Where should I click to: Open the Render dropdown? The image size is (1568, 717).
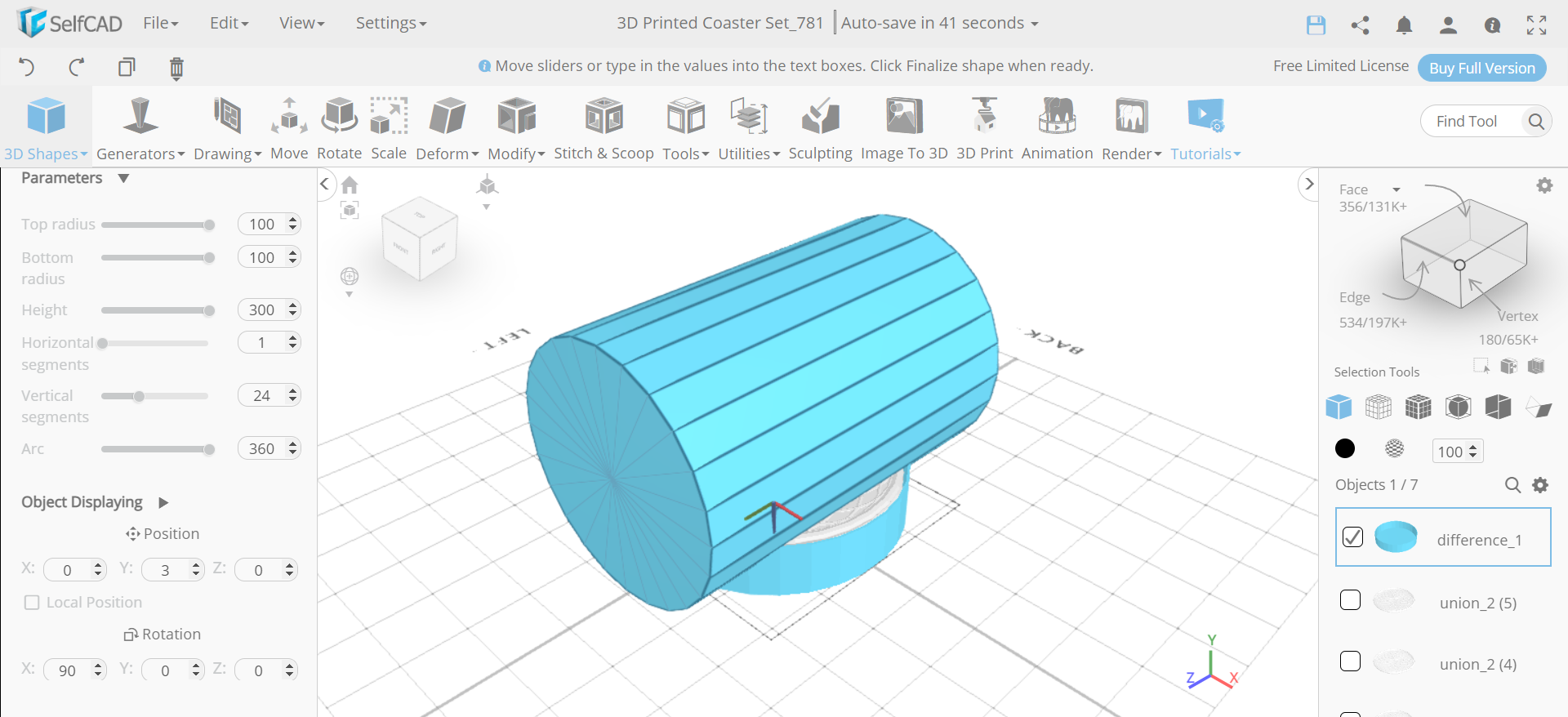click(1131, 128)
